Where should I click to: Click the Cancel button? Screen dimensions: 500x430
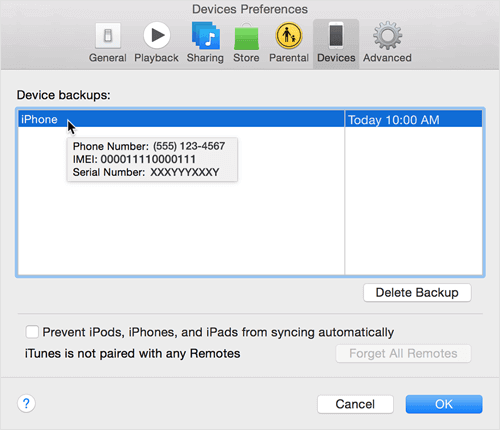coord(355,404)
